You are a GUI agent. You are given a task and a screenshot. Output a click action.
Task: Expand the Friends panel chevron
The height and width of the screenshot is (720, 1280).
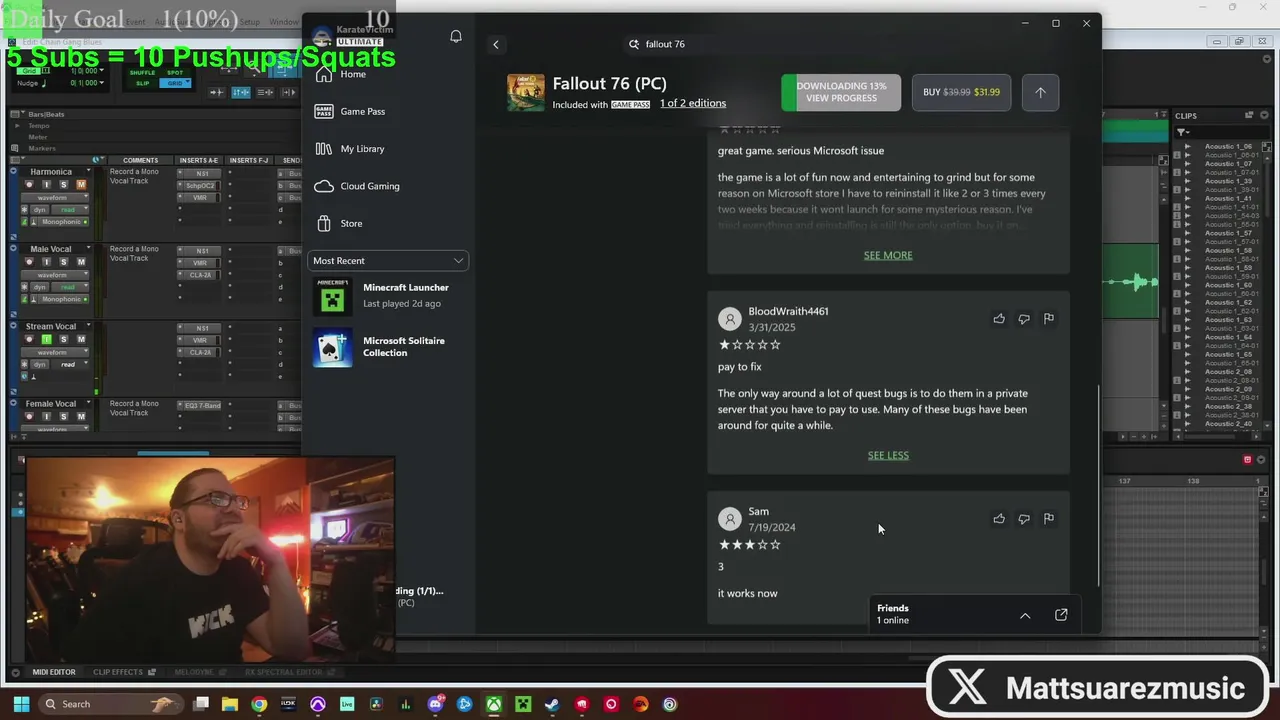[1025, 615]
